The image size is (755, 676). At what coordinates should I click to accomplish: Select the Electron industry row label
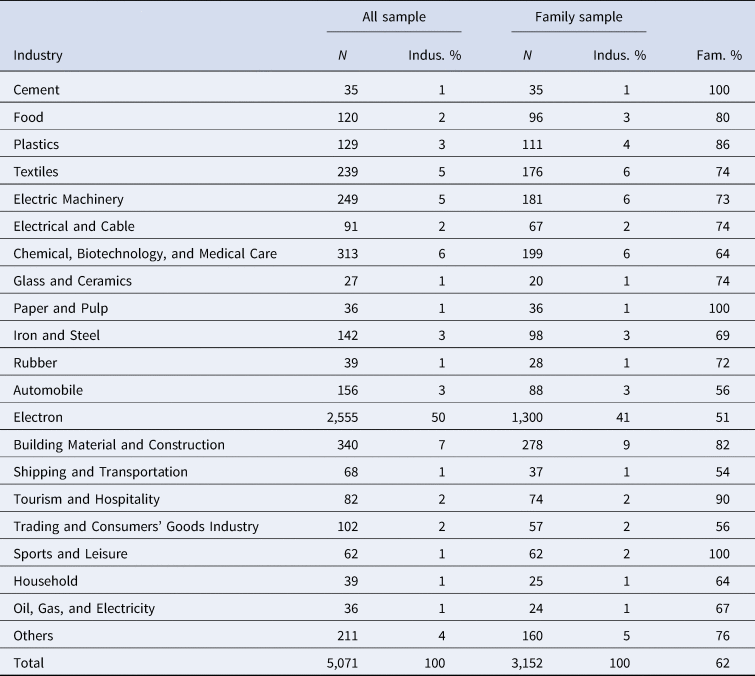38,417
